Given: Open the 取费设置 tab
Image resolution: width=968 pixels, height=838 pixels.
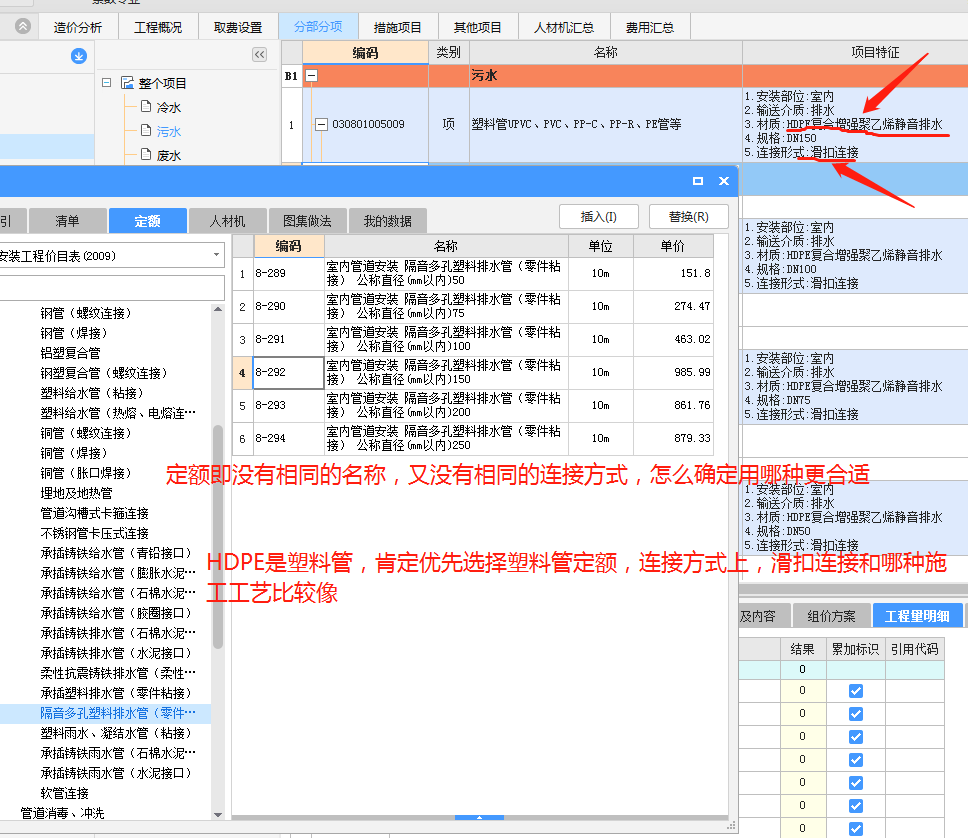Looking at the screenshot, I should click(x=238, y=28).
